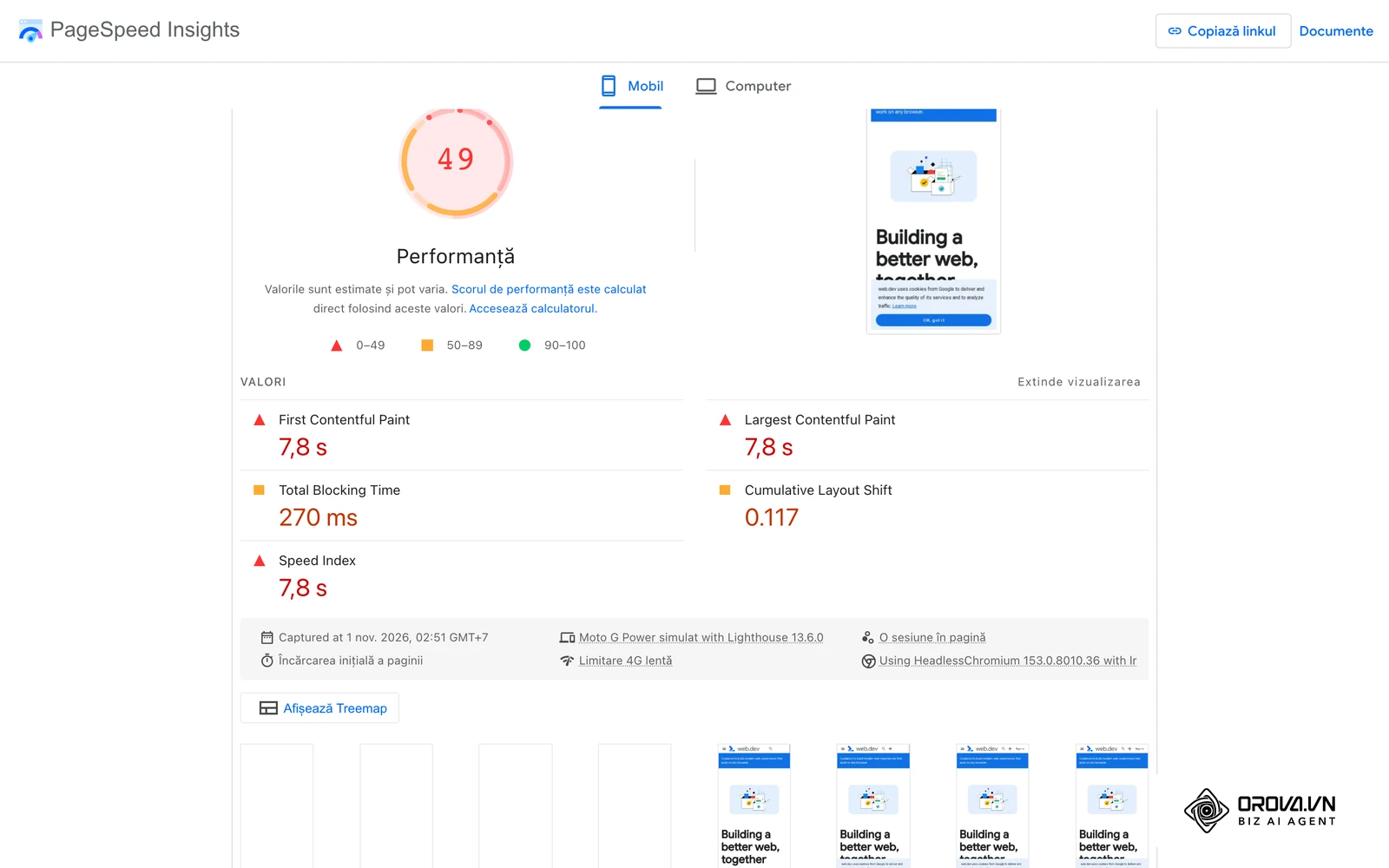Click the green 90–100 legend circle

click(x=524, y=345)
